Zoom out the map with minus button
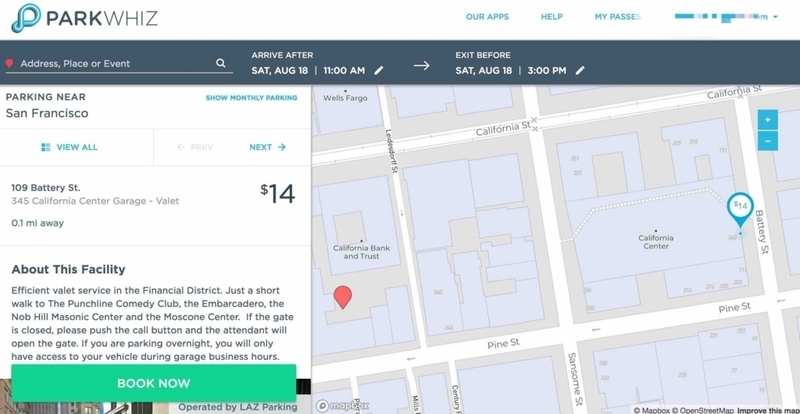Screen dimensions: 800x414 tap(767, 140)
